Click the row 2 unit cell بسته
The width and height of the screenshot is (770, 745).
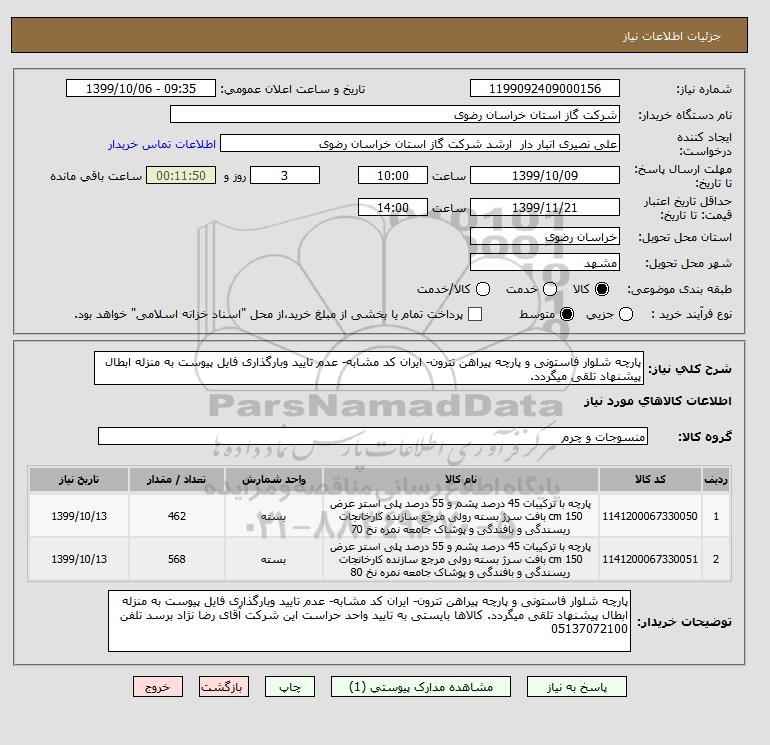274,559
